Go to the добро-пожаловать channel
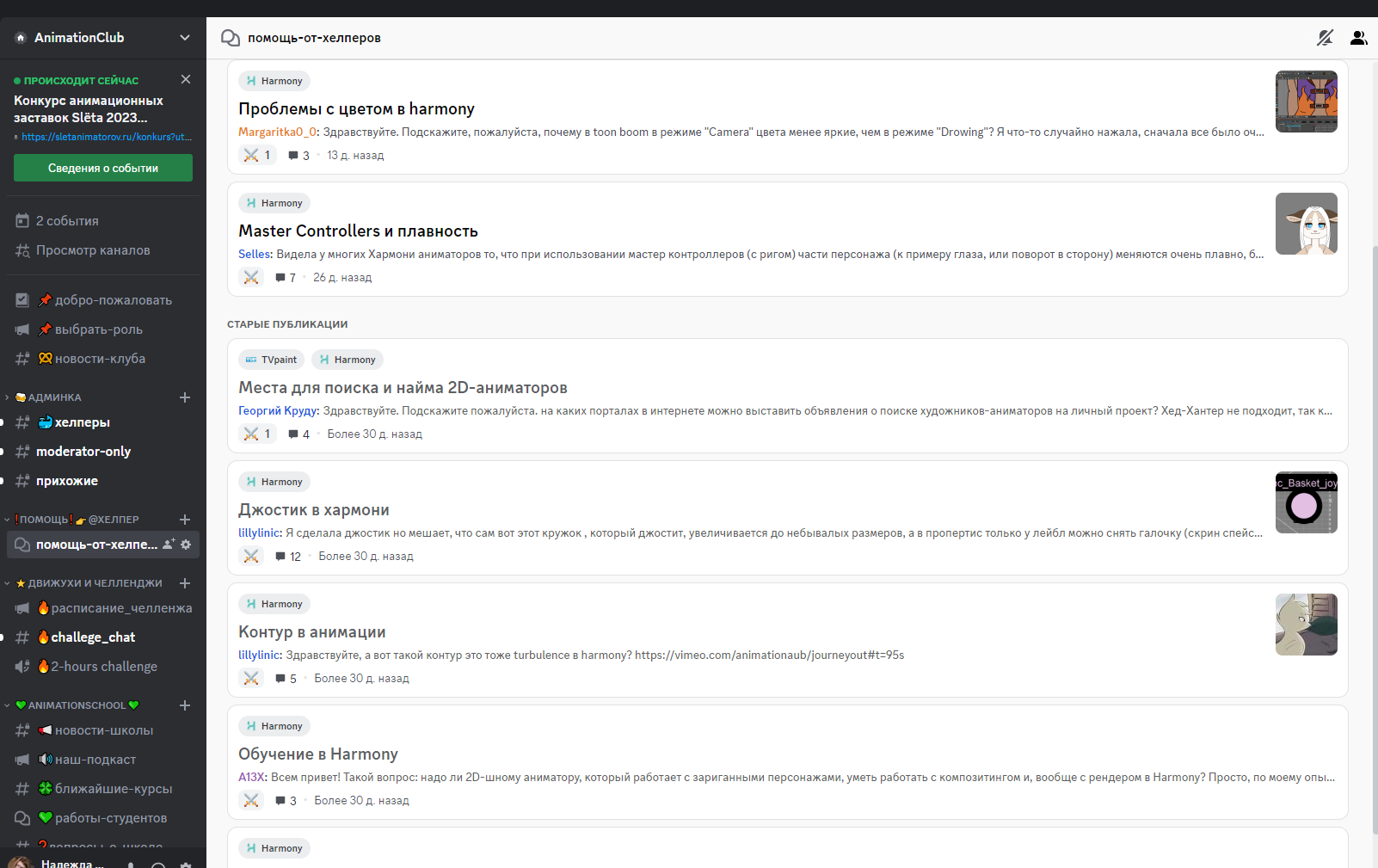 tap(103, 300)
